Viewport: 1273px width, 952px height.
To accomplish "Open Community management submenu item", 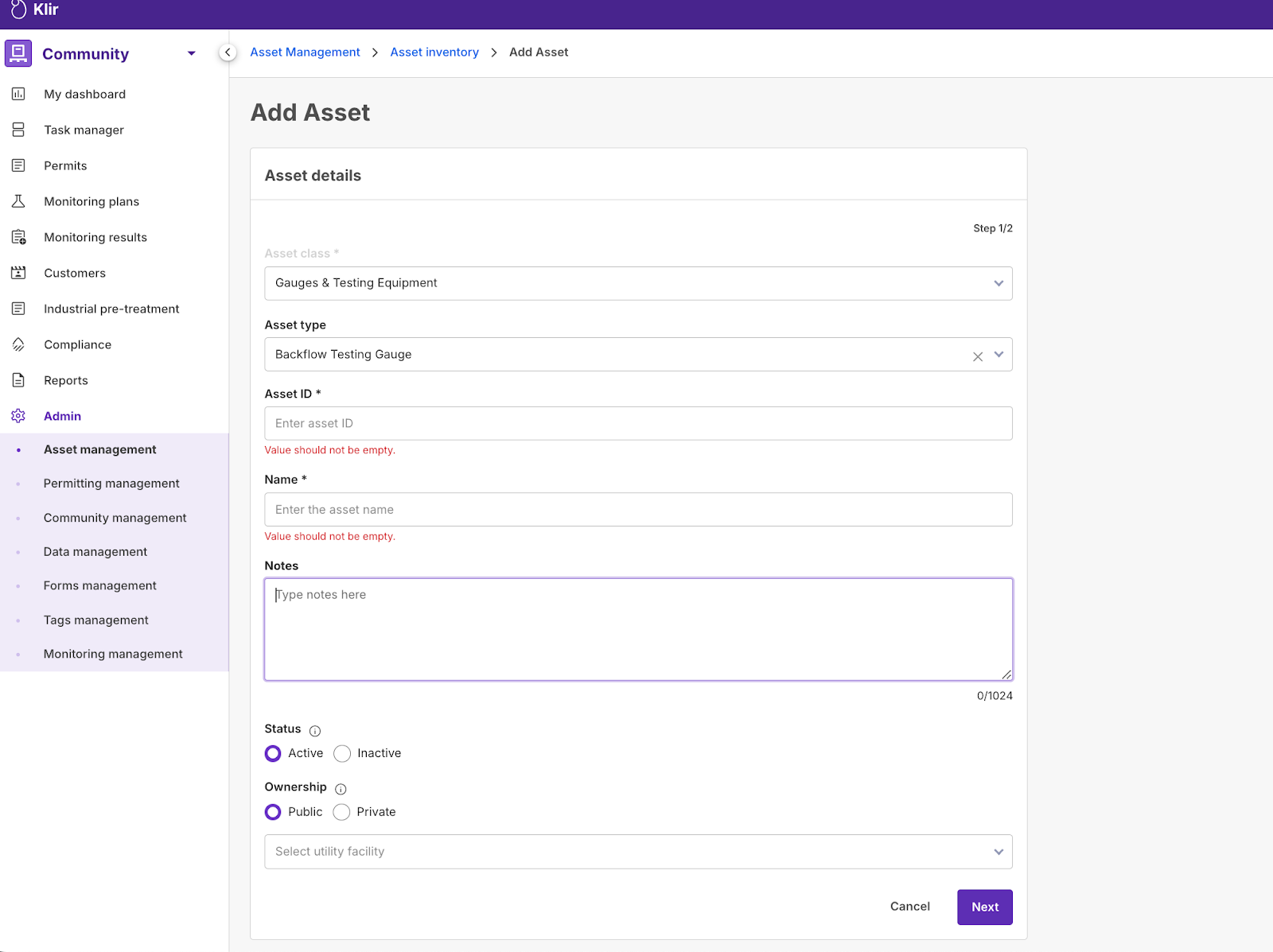I will pos(115,518).
